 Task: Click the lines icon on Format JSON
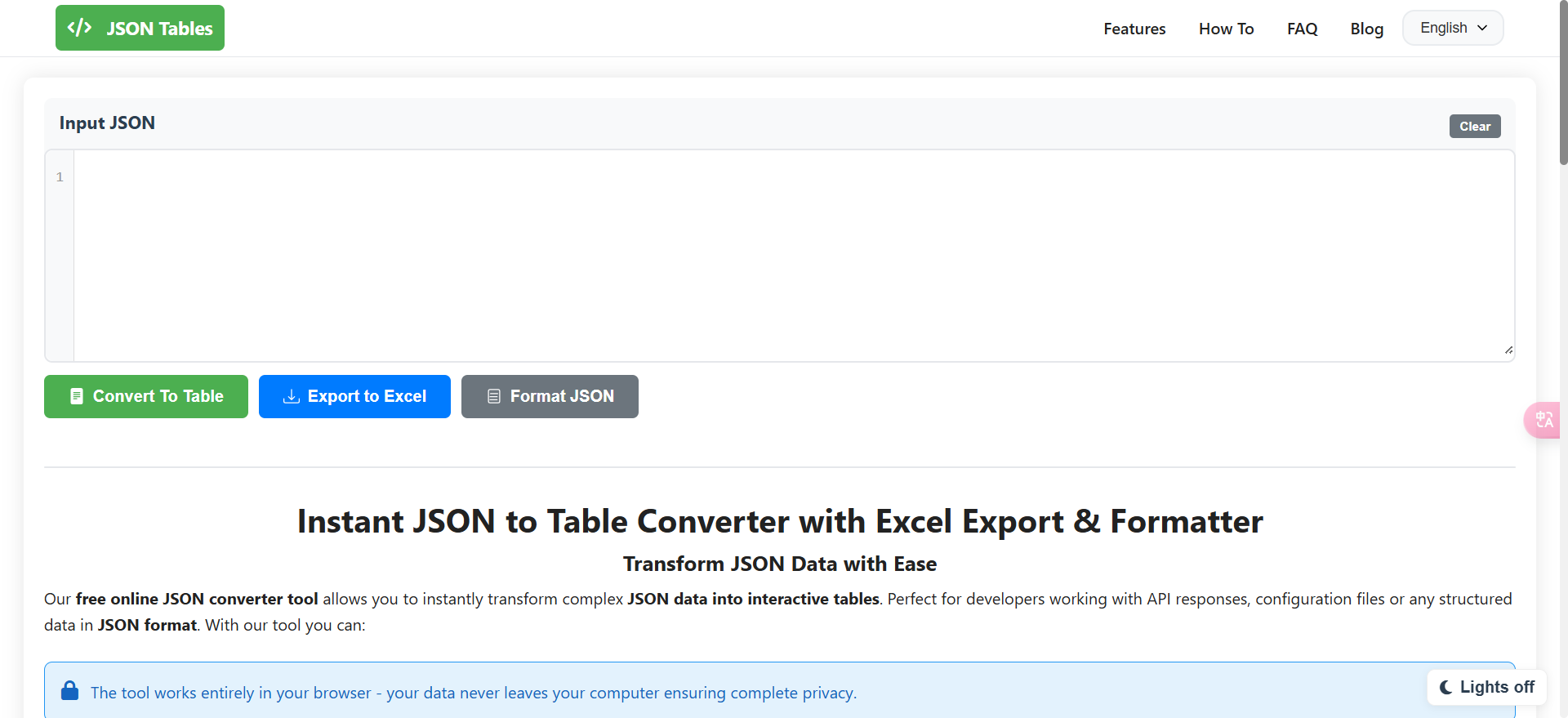493,396
